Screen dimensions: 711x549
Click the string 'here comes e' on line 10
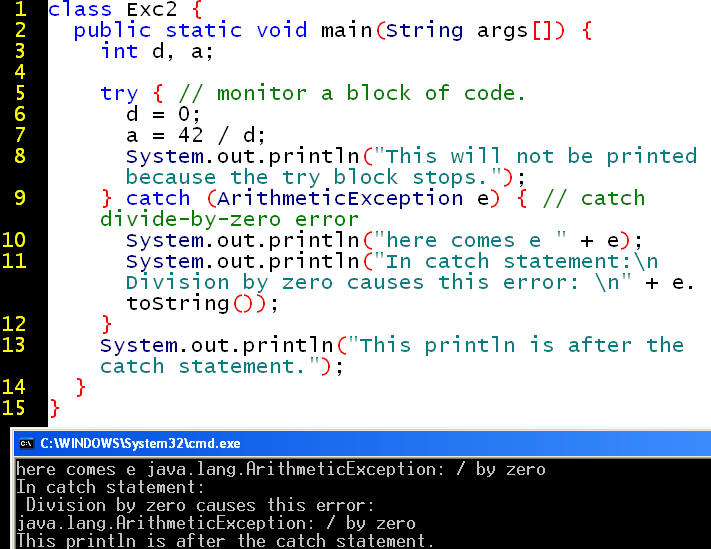click(463, 240)
